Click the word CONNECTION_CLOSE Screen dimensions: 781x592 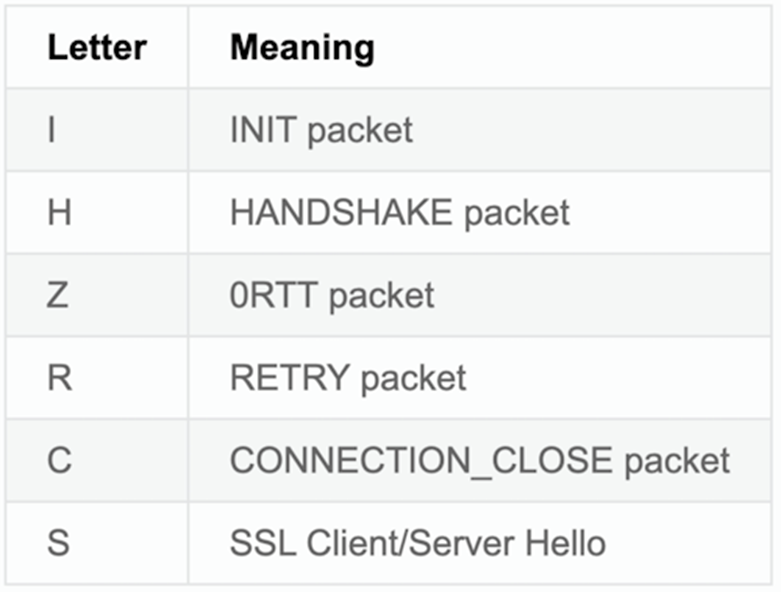[421, 461]
